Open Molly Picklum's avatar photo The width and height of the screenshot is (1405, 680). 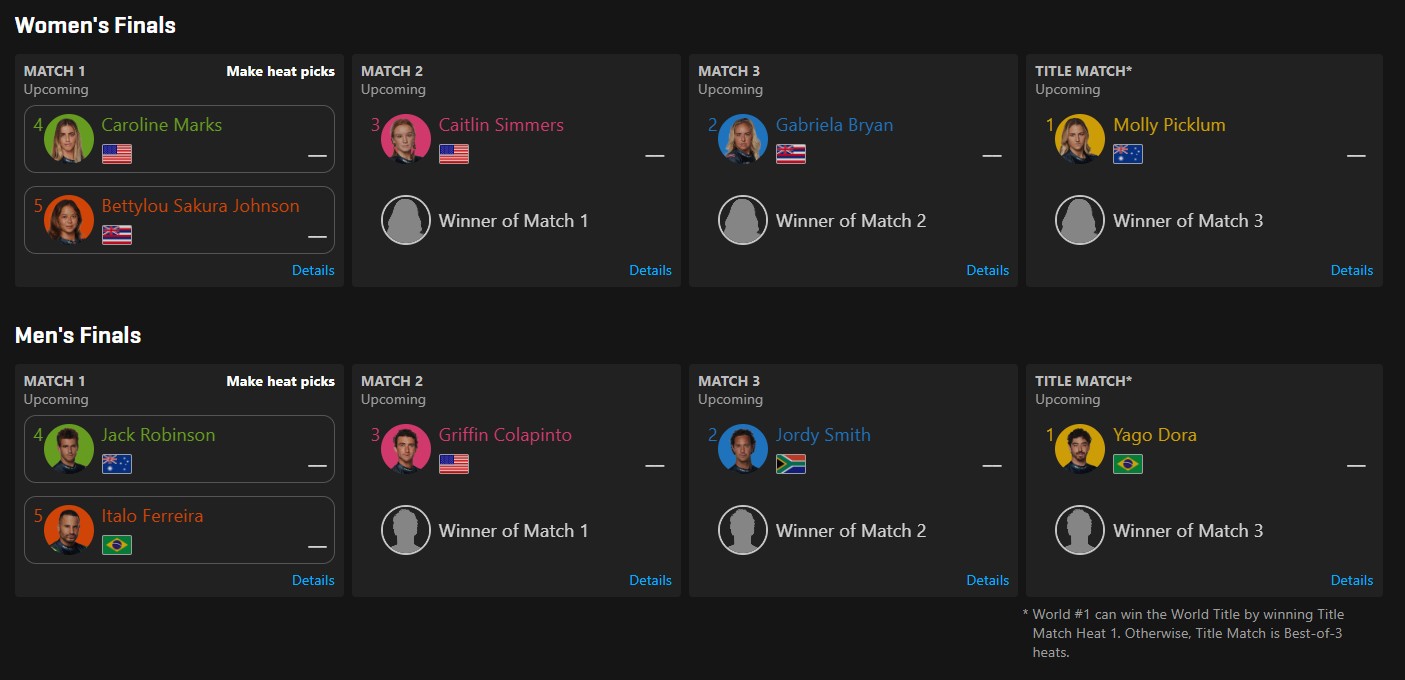[x=1080, y=139]
